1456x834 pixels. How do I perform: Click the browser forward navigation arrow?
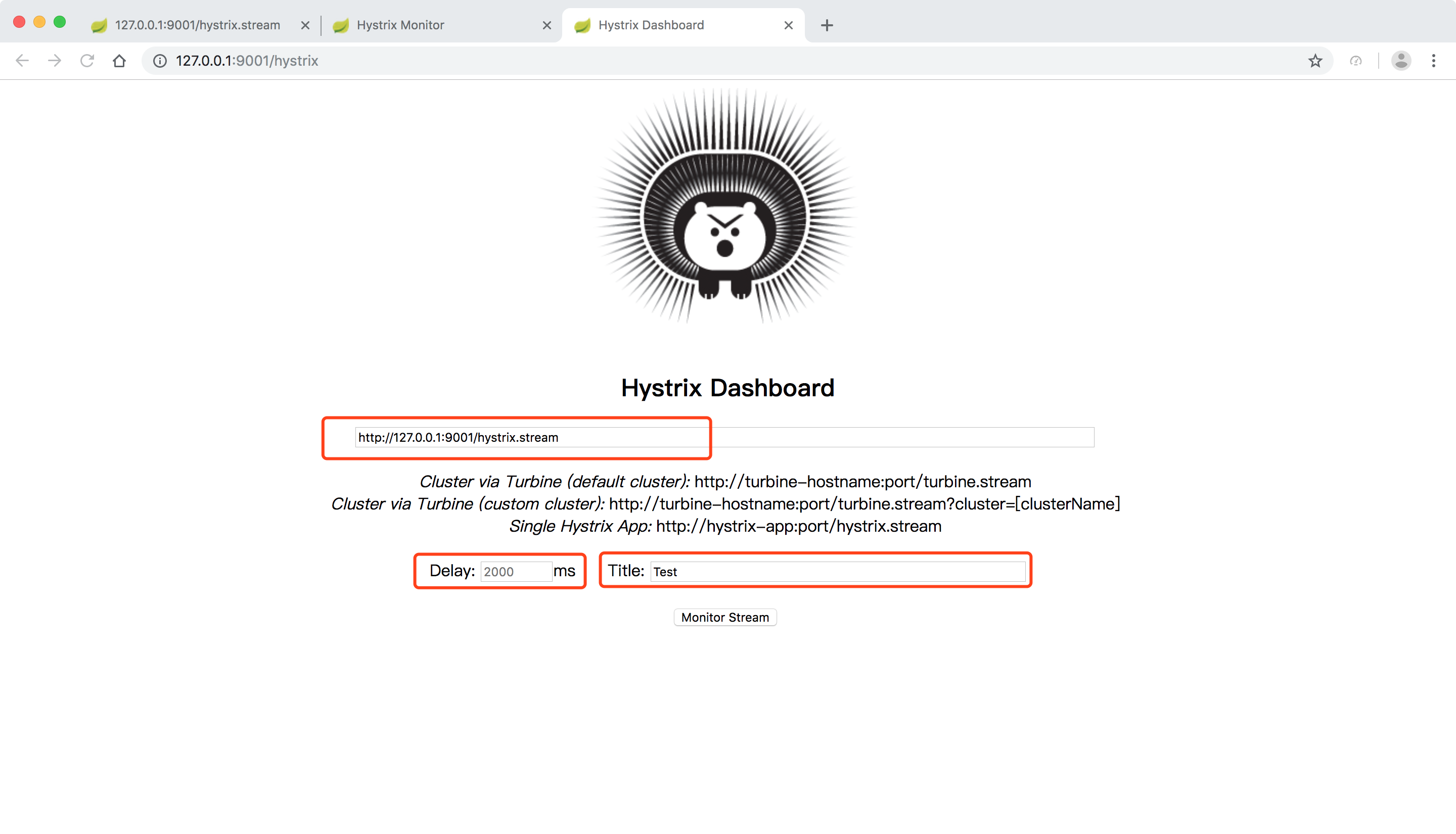coord(55,61)
